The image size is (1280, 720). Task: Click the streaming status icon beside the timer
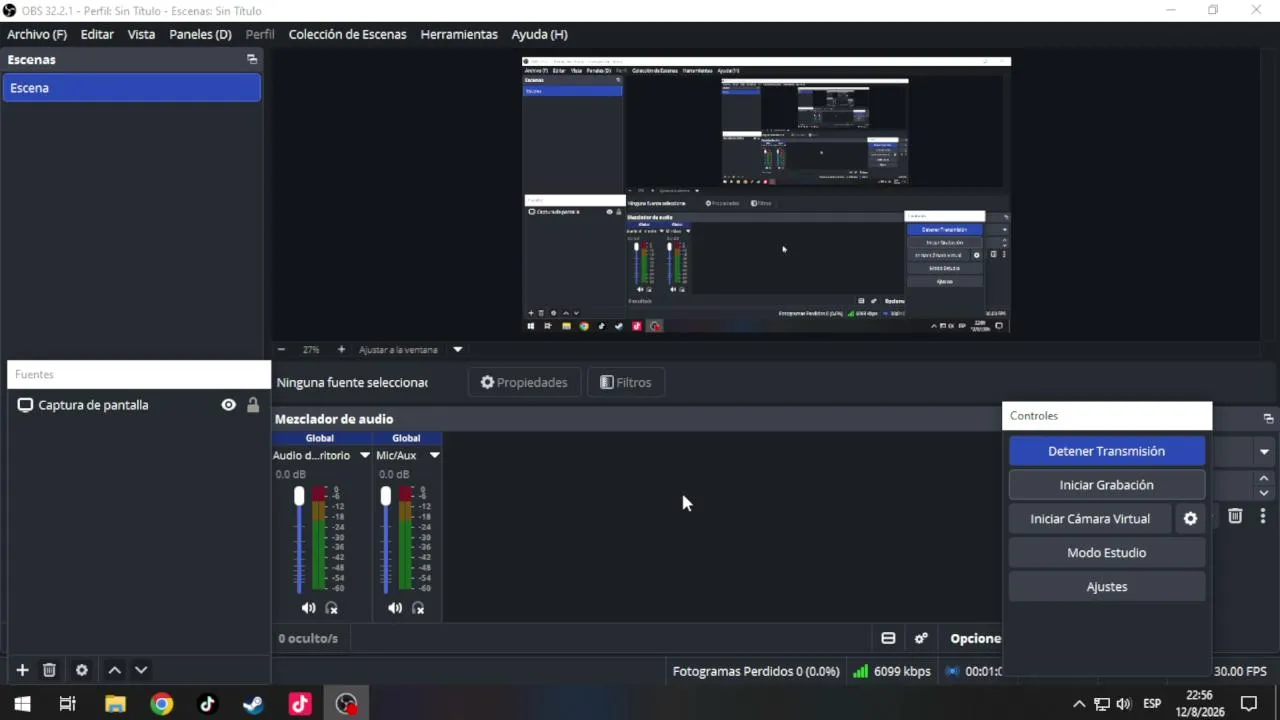click(953, 671)
